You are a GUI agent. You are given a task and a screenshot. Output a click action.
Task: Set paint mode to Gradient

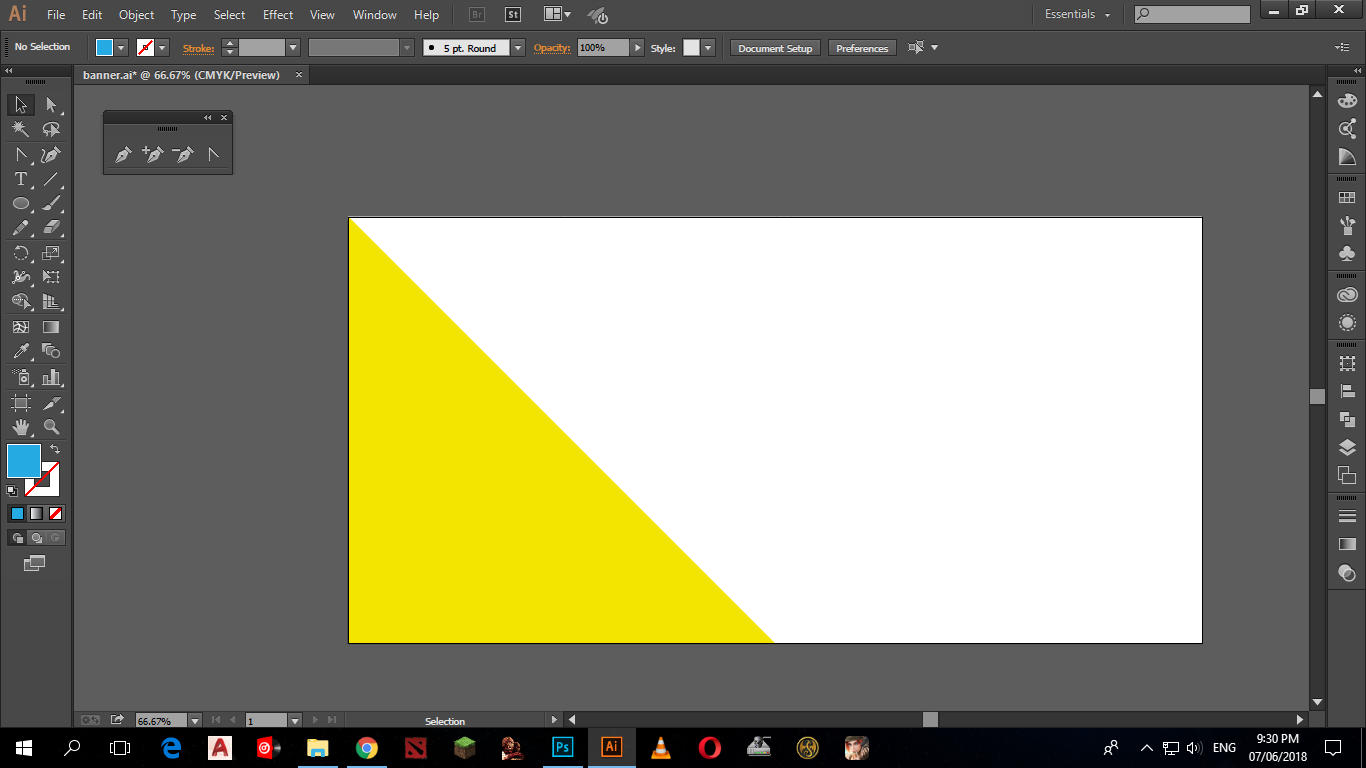pos(36,514)
